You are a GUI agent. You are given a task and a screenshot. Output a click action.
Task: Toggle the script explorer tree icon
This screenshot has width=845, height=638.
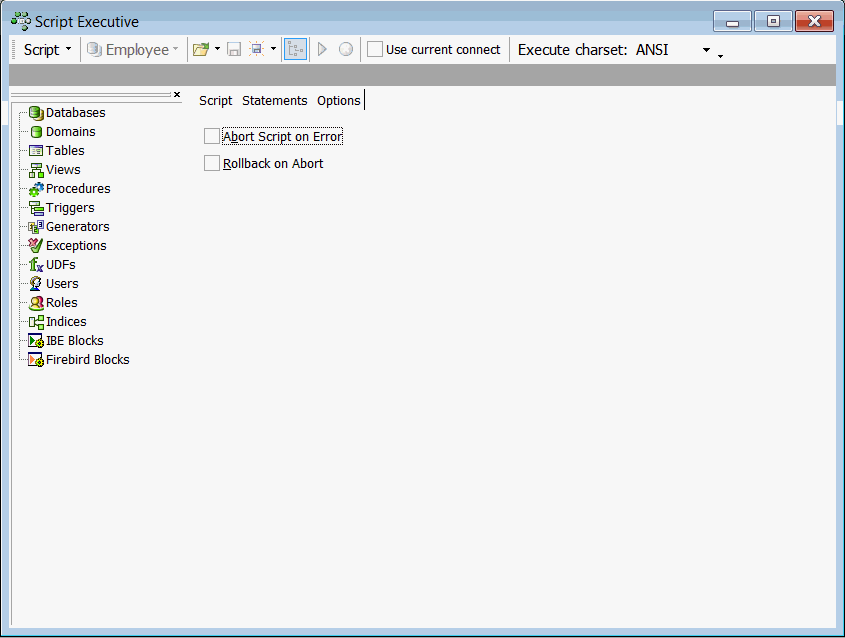click(x=295, y=50)
